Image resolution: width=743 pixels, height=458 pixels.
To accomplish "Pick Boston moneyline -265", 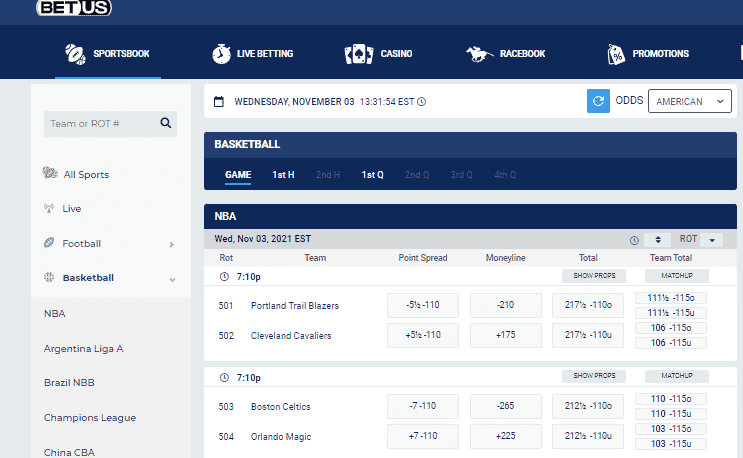I will tap(506, 406).
